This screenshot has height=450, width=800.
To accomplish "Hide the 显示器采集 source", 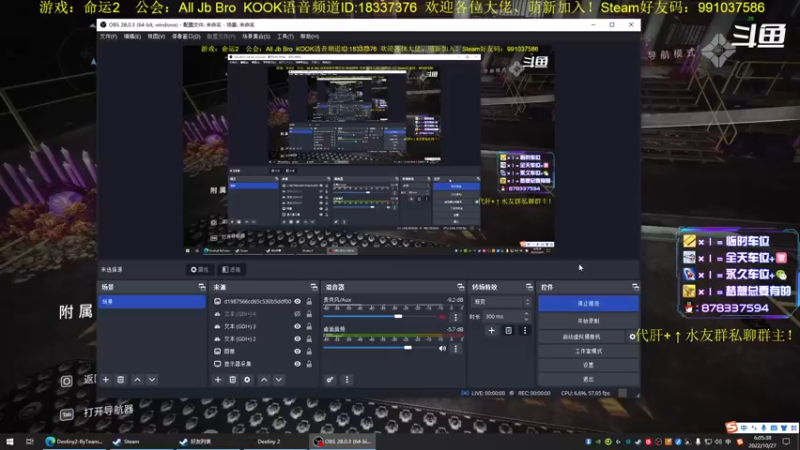I will coord(297,364).
